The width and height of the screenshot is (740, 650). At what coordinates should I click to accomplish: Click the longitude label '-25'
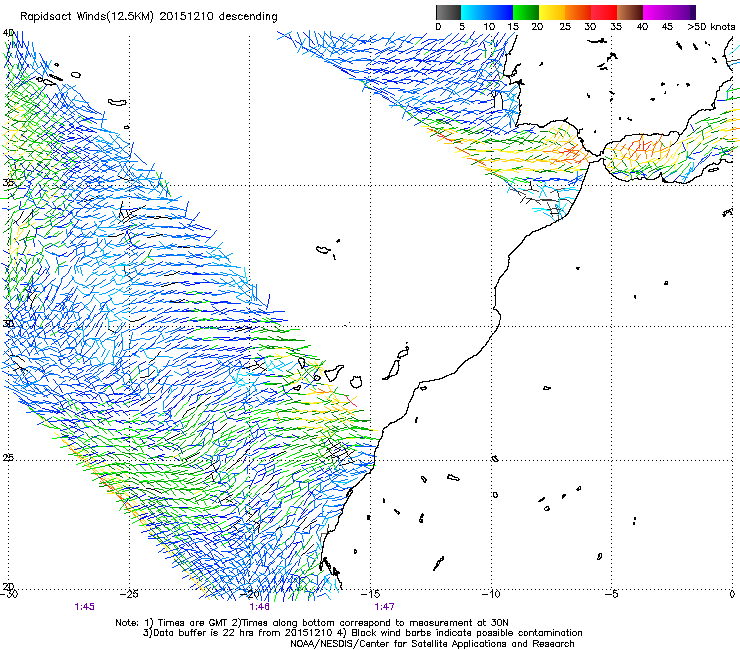coord(129,594)
